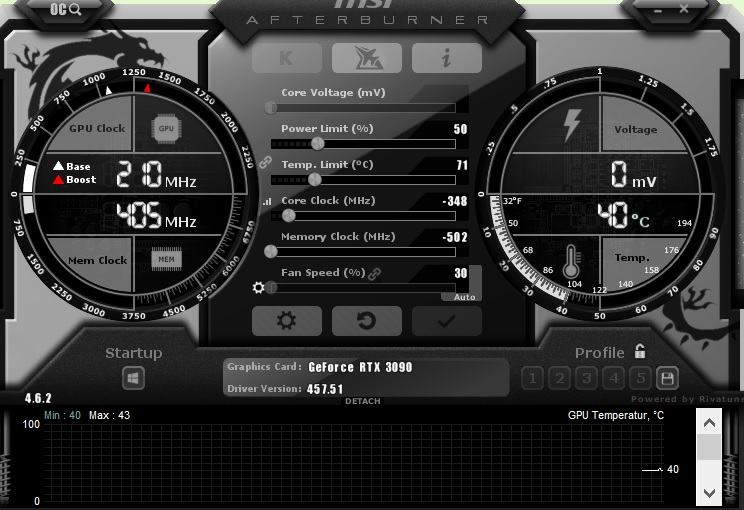This screenshot has height=510, width=744.
Task: Click the Min : 40 graph reading
Action: (62, 415)
